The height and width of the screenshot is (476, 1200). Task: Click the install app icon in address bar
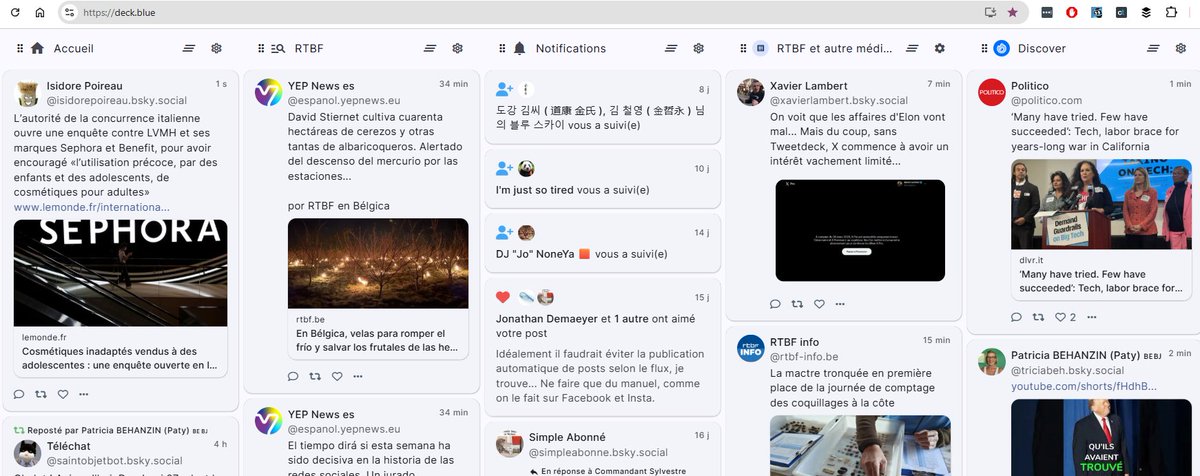990,13
